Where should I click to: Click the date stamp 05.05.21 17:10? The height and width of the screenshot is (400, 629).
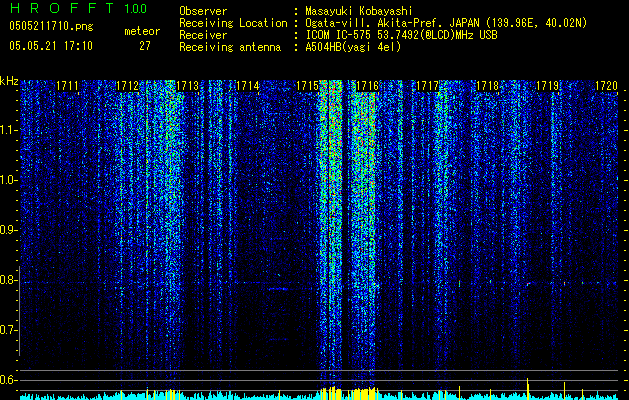pos(51,46)
